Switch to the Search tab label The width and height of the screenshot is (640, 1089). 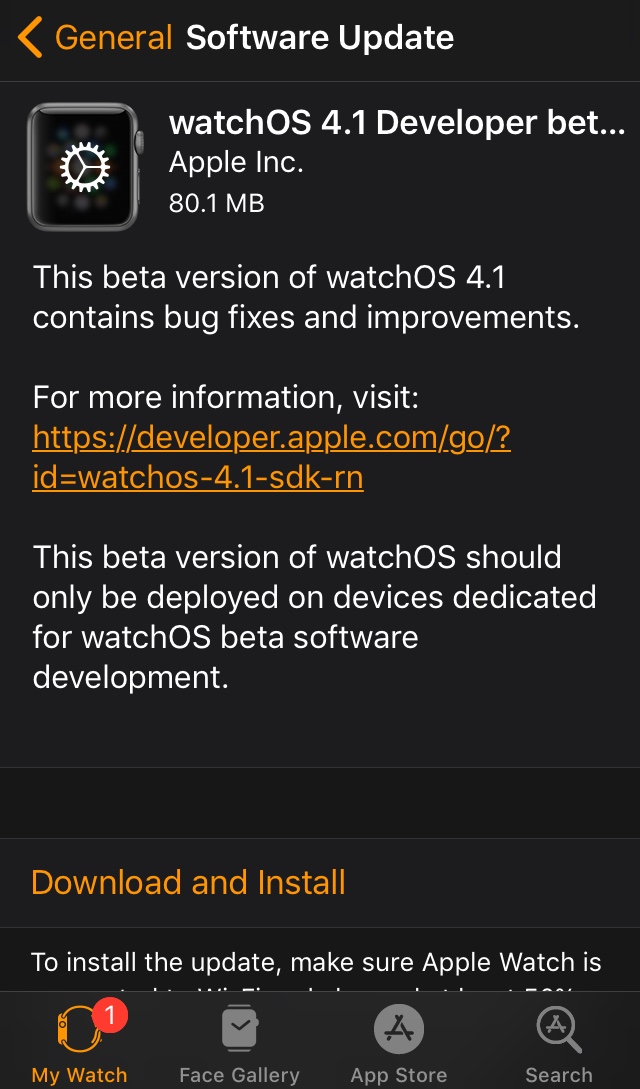point(559,1075)
